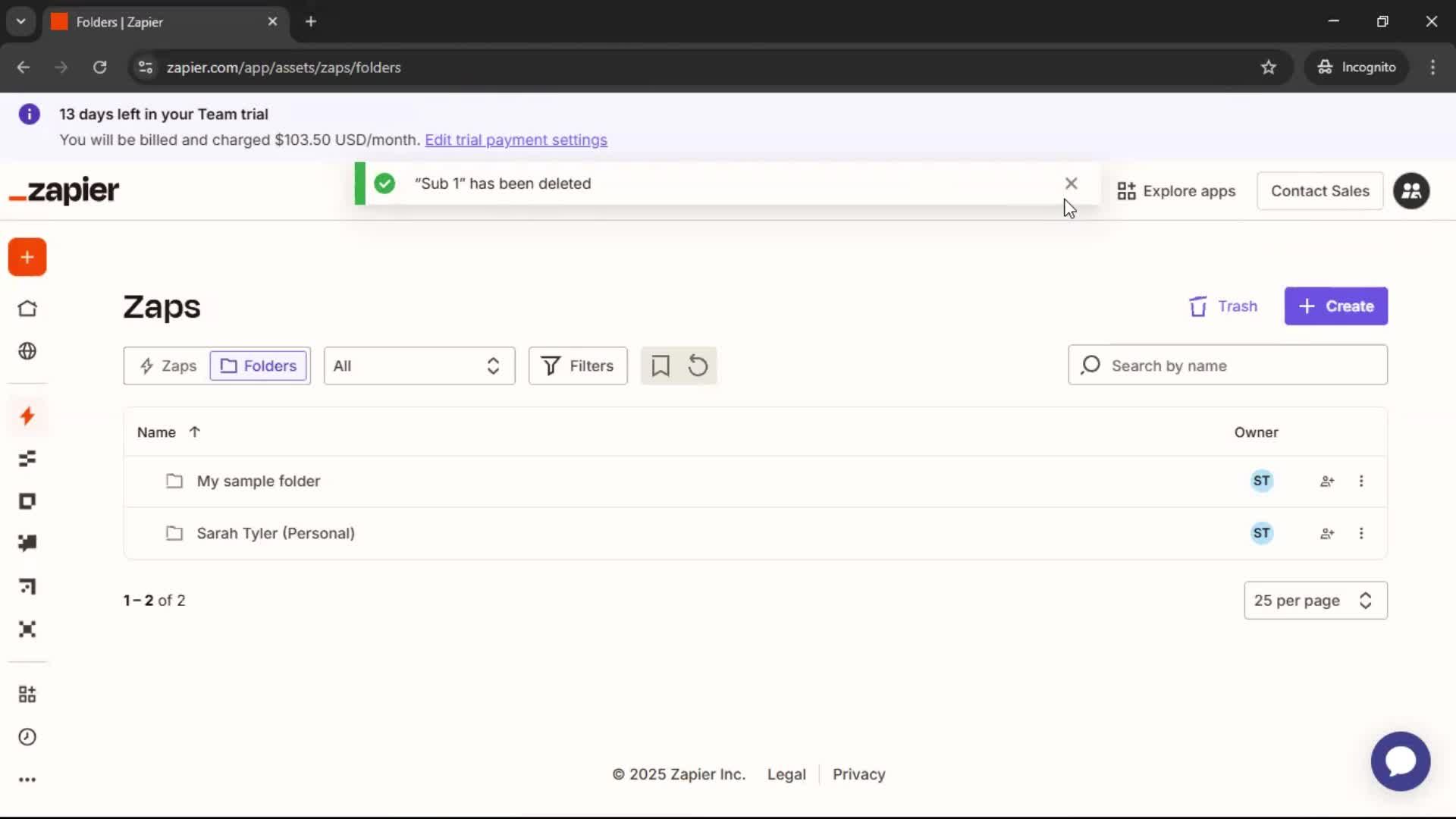This screenshot has width=1456, height=819.
Task: Open the Apps grid icon in sidebar
Action: click(27, 695)
